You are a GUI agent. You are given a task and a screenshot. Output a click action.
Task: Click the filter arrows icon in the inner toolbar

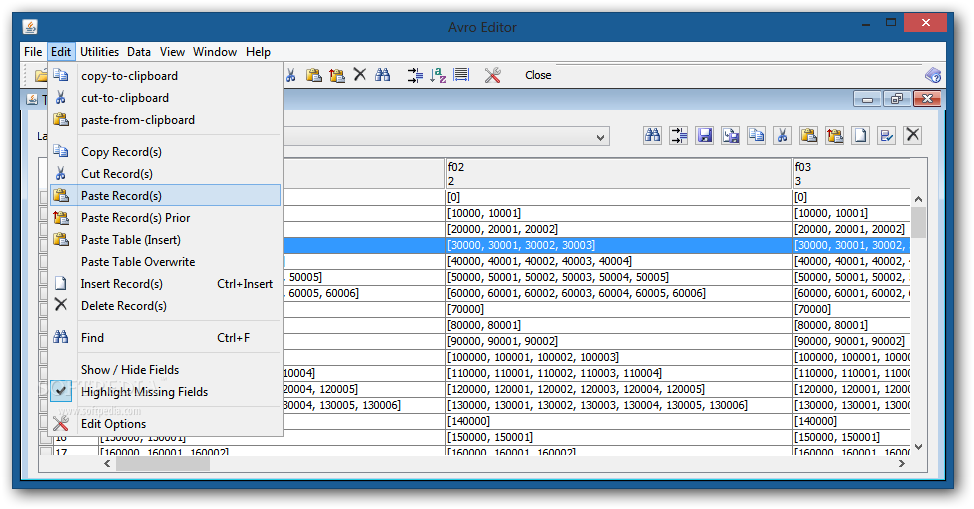(679, 136)
